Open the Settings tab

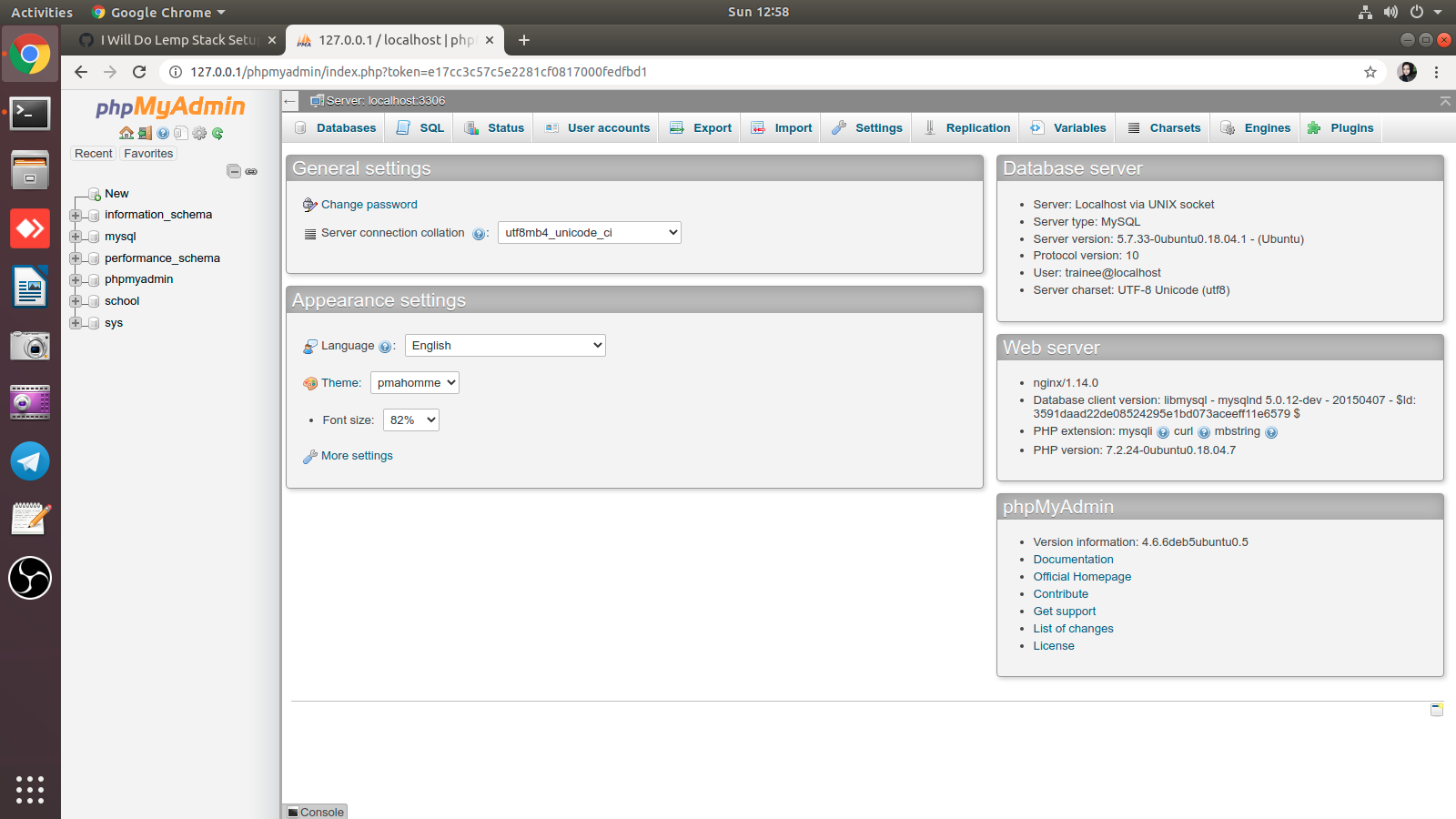(x=867, y=128)
